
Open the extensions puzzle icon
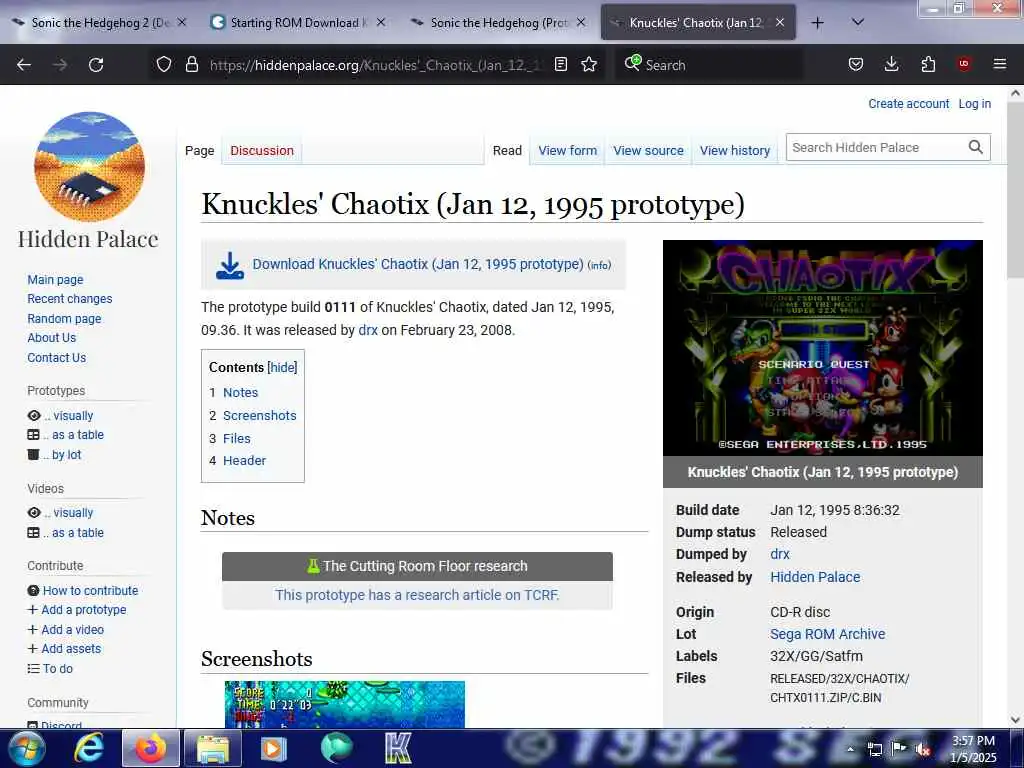click(x=928, y=64)
